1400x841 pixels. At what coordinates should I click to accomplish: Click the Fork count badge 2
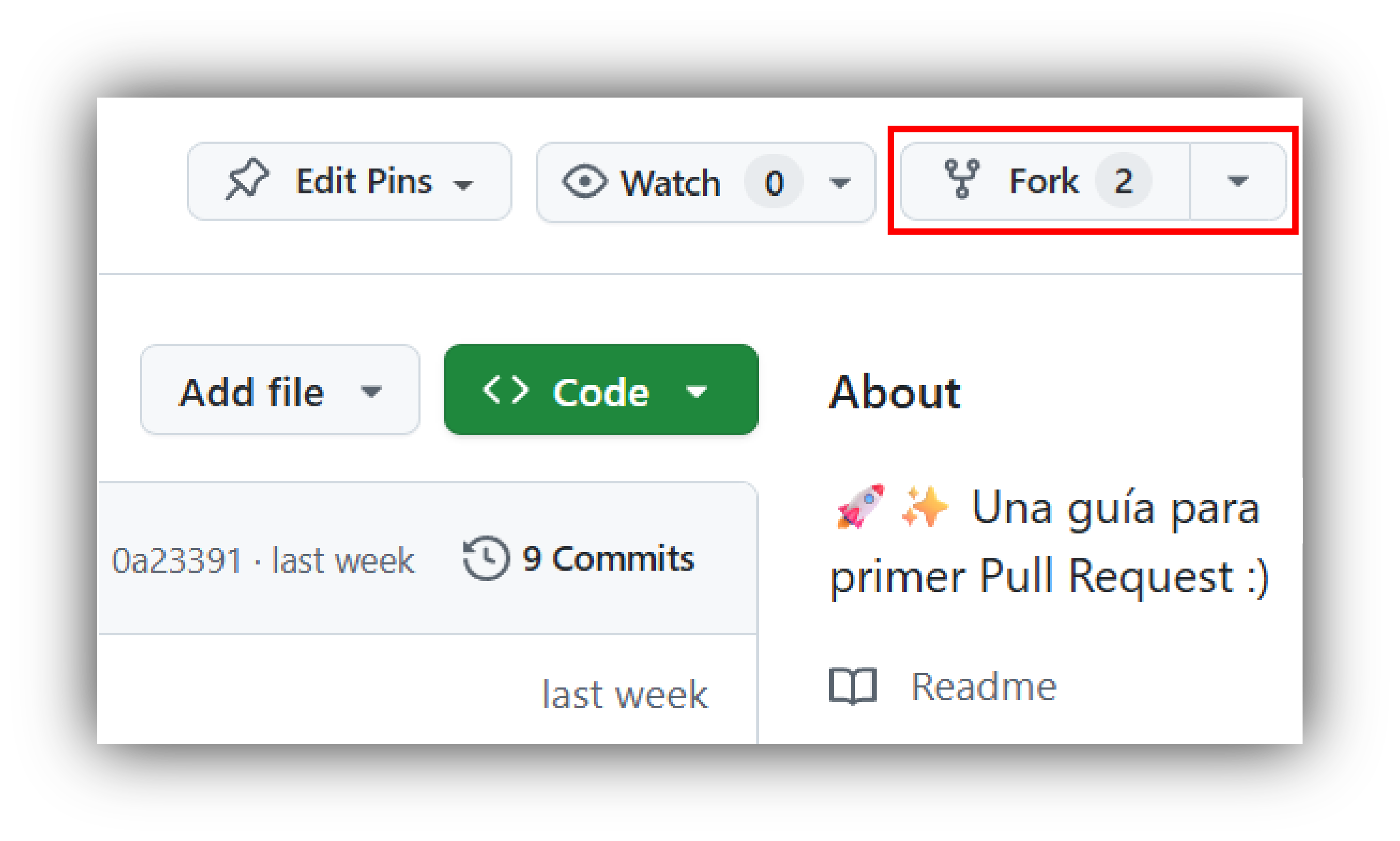pyautogui.click(x=1124, y=181)
